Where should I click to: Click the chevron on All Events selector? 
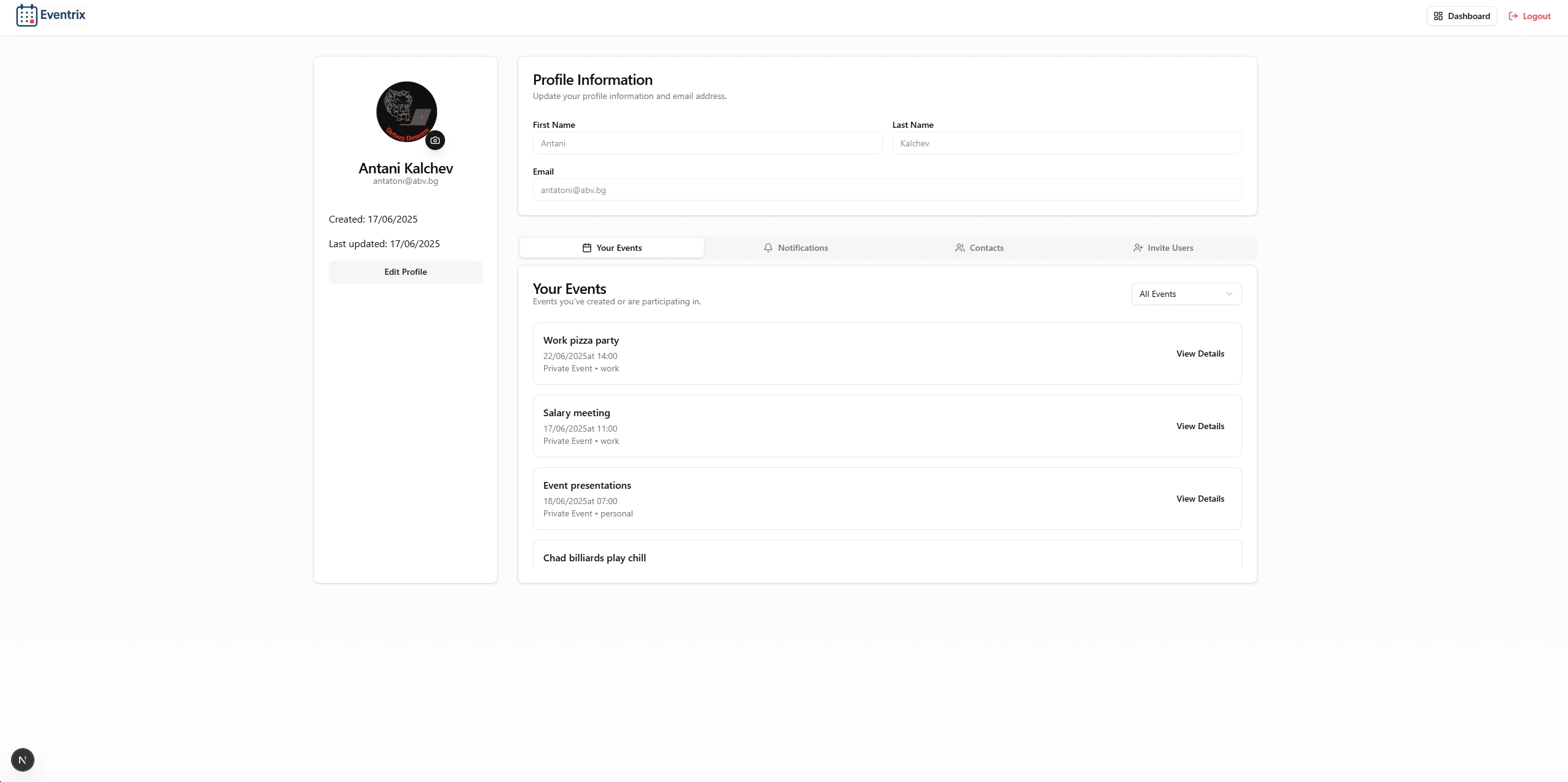[x=1229, y=294]
